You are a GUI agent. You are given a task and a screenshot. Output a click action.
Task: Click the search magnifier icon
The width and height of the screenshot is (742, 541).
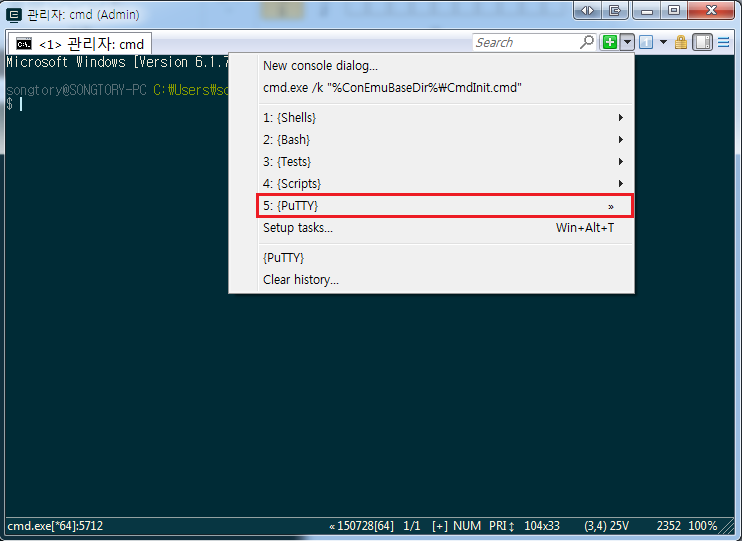[x=586, y=42]
